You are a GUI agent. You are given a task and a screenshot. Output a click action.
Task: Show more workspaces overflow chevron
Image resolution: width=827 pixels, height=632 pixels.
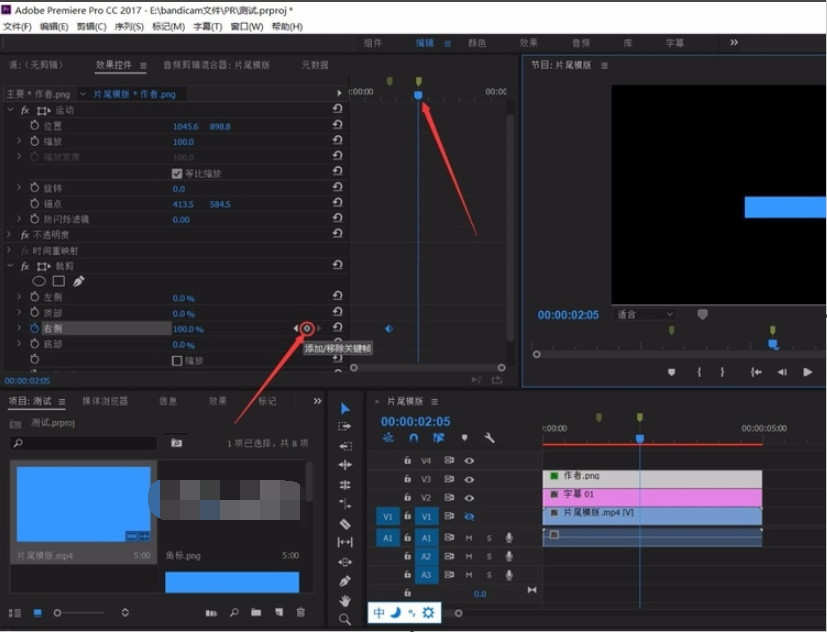point(734,42)
